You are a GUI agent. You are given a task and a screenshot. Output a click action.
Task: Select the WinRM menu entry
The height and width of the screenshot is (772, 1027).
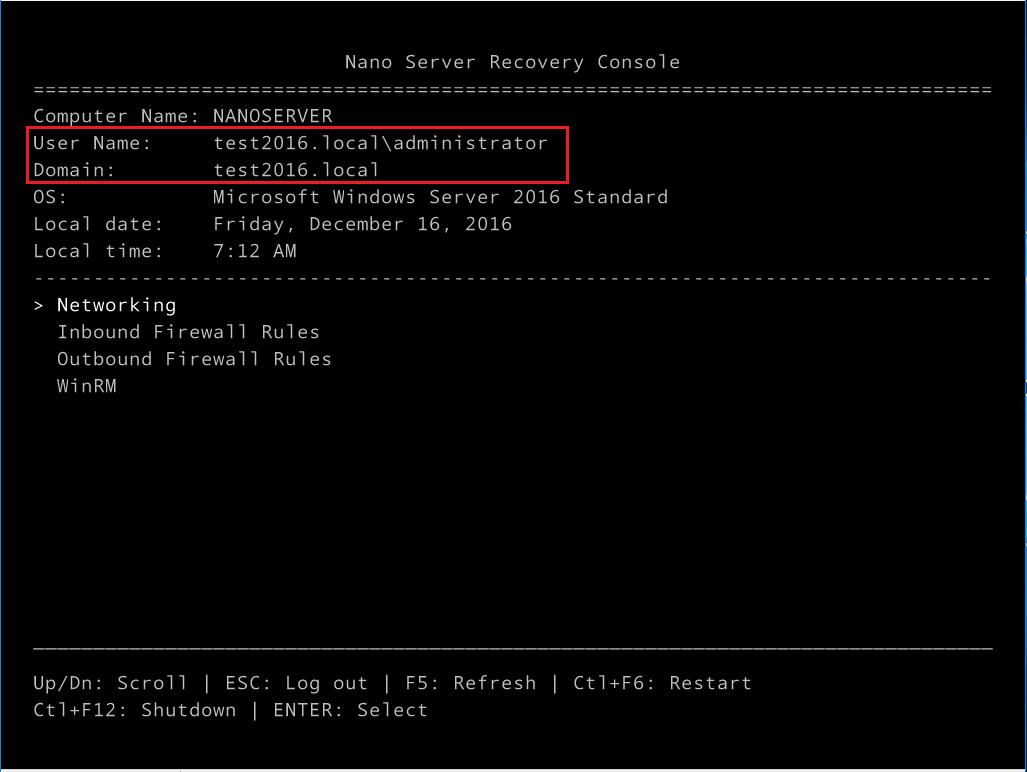tap(87, 386)
